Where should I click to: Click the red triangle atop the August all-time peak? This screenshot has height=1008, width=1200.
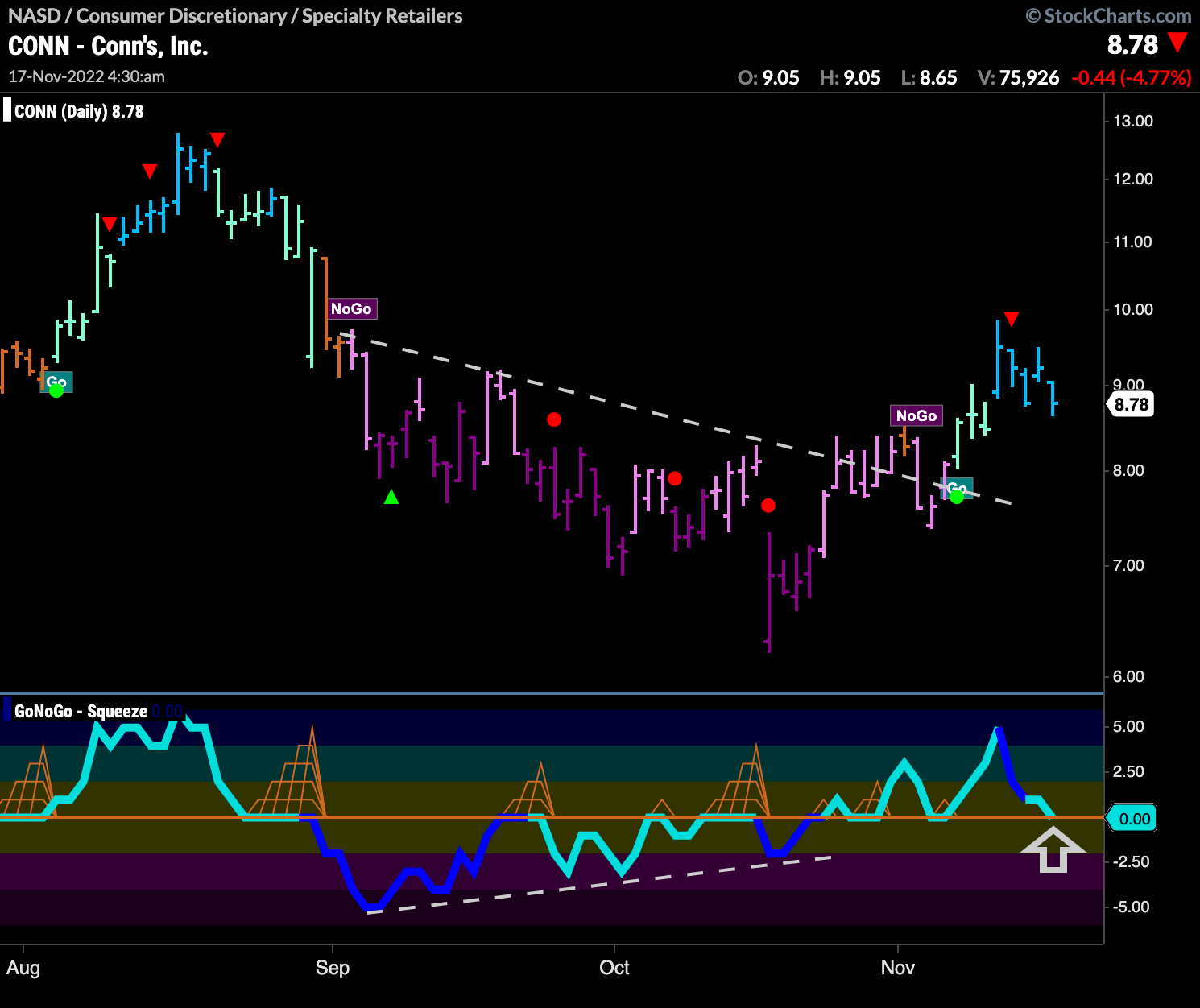coord(217,140)
